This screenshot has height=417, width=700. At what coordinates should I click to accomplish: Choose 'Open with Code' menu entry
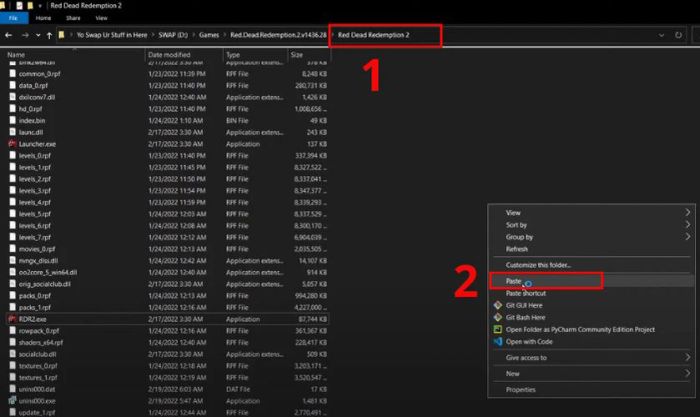529,342
